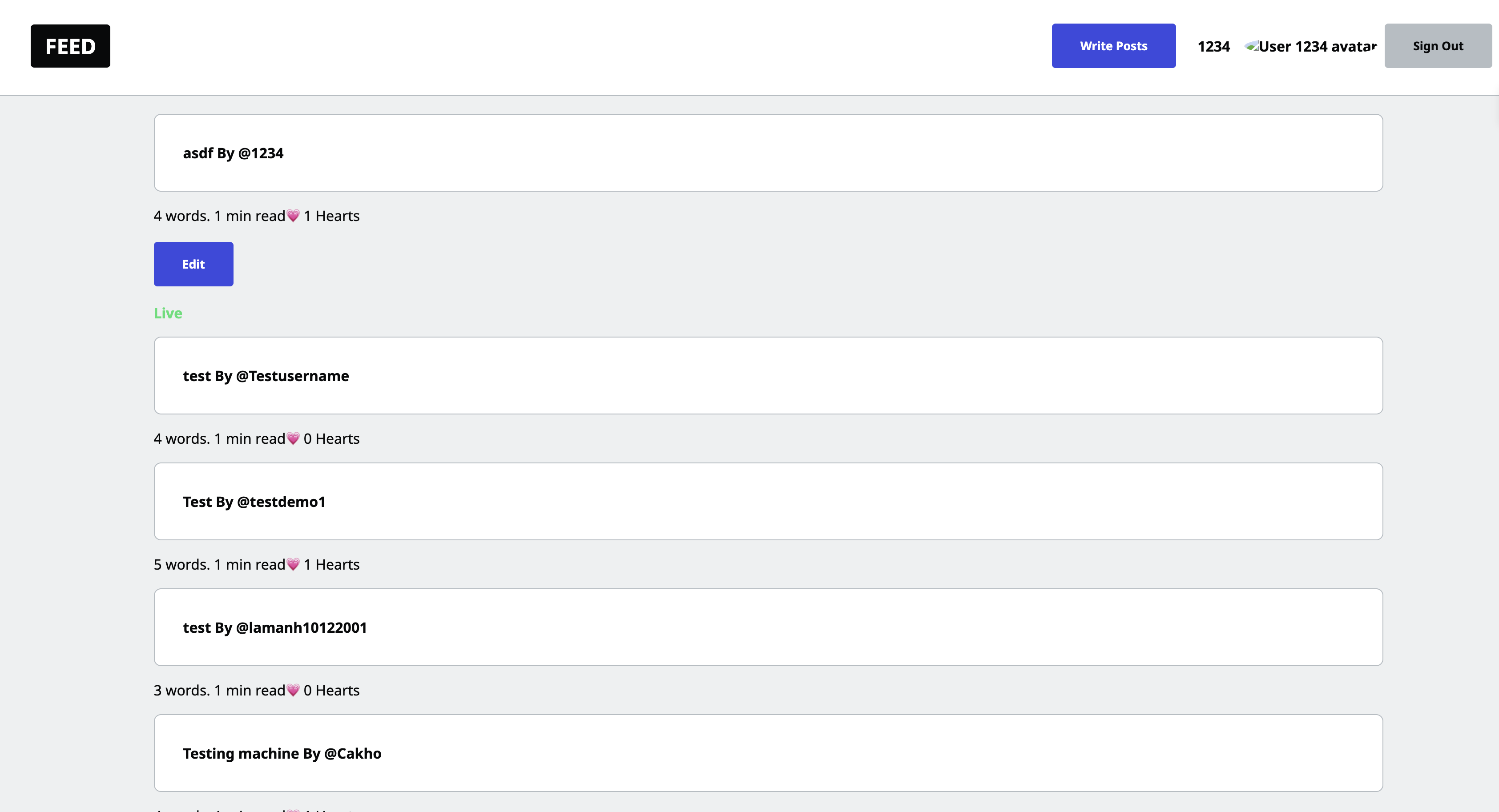Click the 1234 username in header
The image size is (1499, 812).
pyautogui.click(x=1213, y=47)
